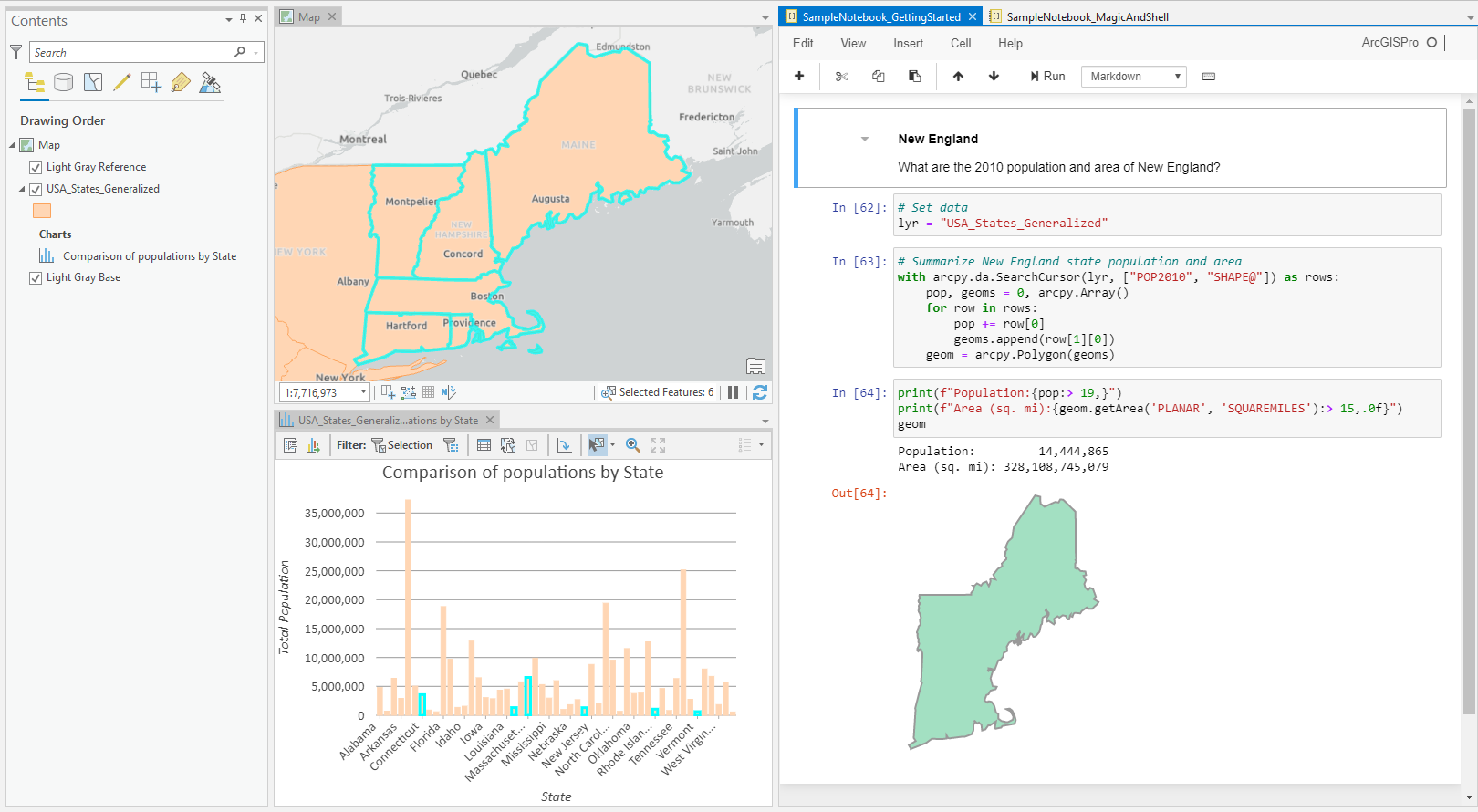The height and width of the screenshot is (812, 1478).
Task: Refresh the map view
Action: [x=760, y=392]
